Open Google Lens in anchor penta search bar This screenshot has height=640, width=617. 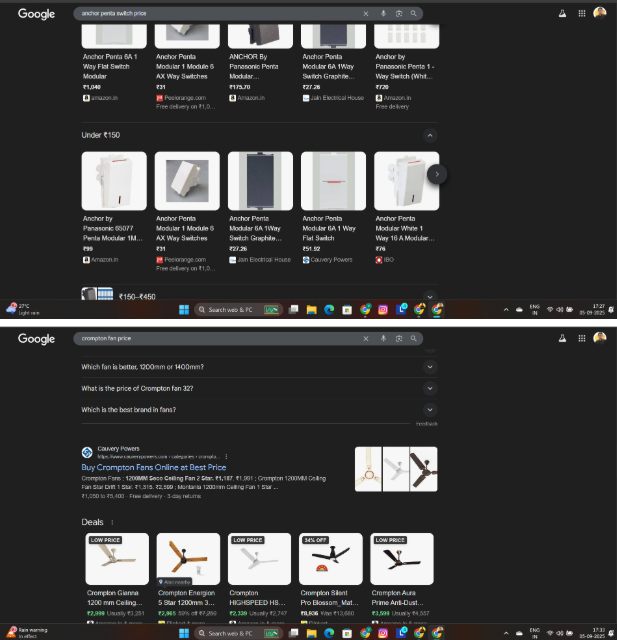[399, 13]
